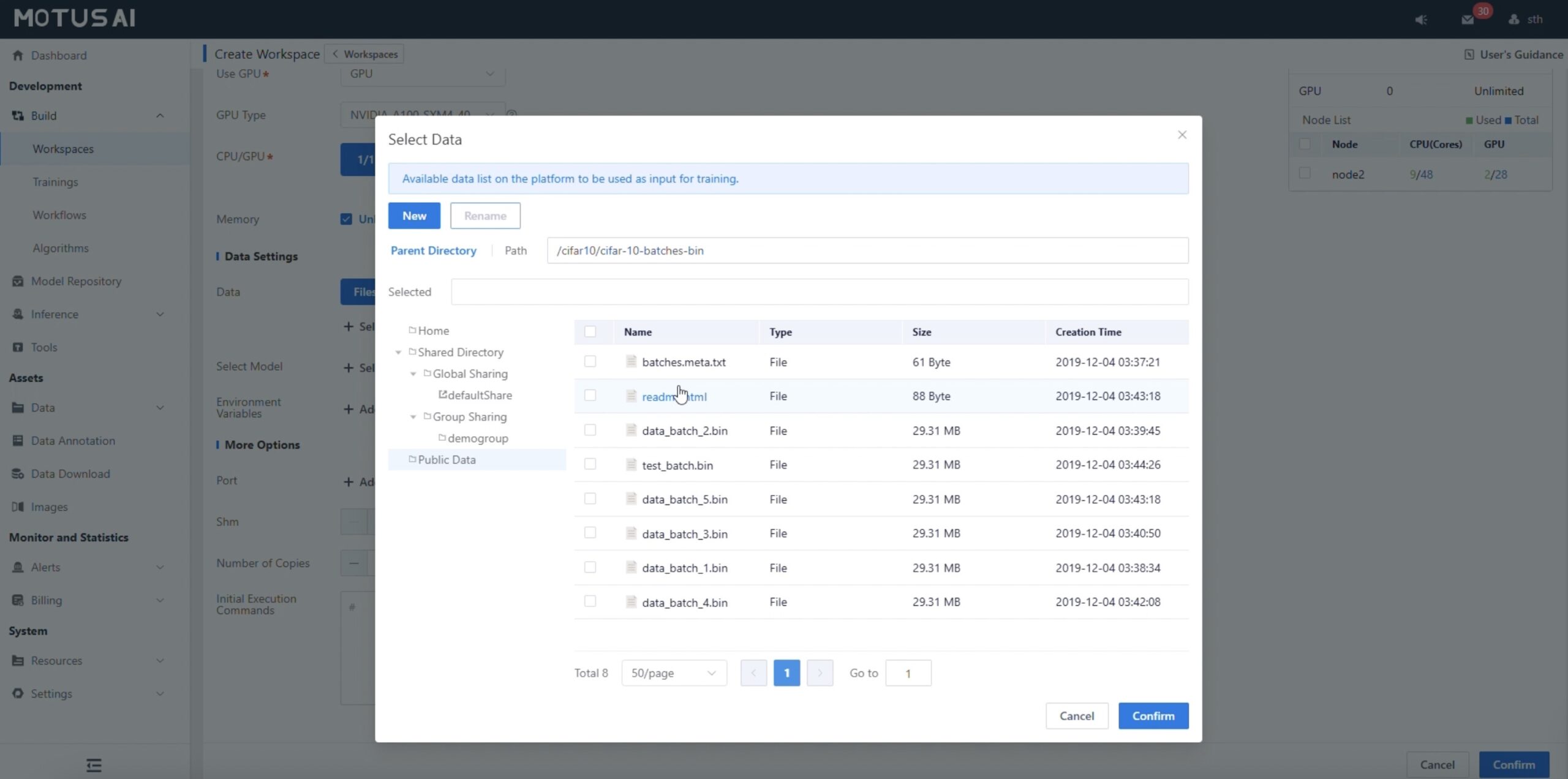
Task: Check the batches.meta.txt file checkbox
Action: click(x=590, y=361)
